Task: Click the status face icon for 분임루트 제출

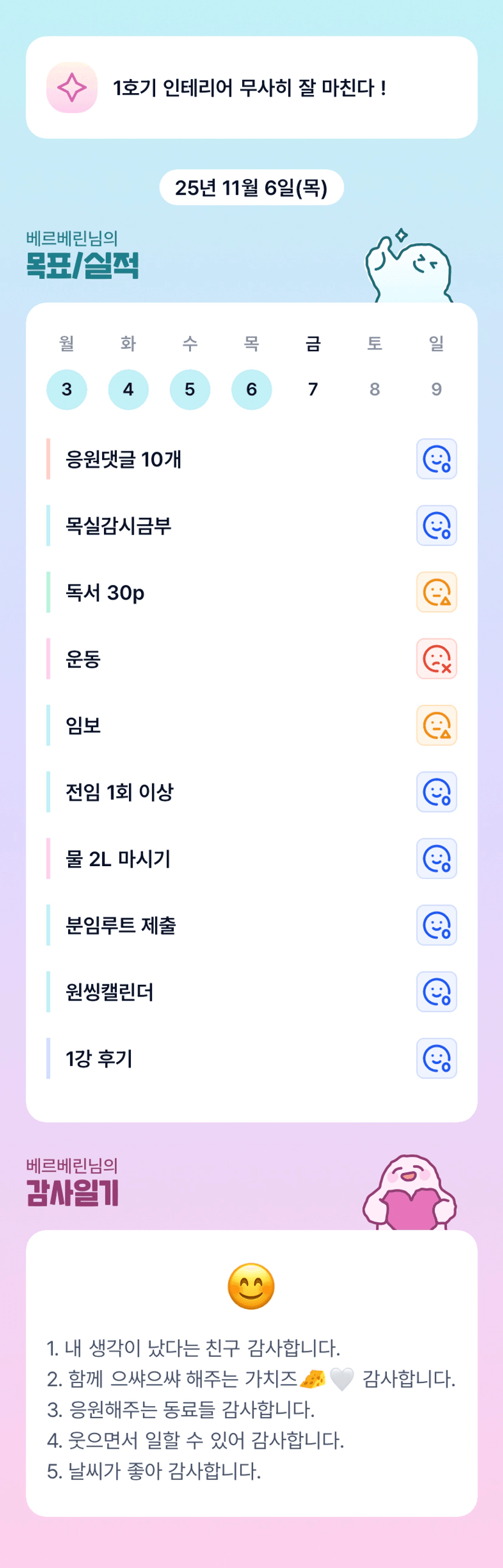Action: pos(436,925)
